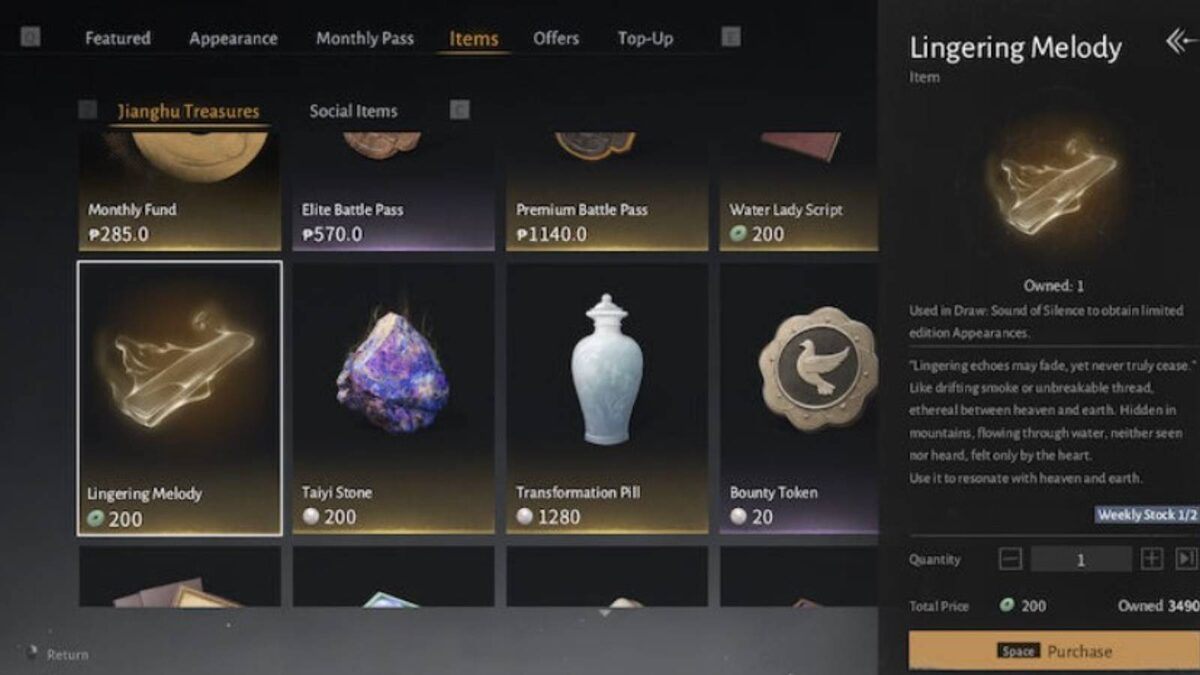This screenshot has width=1200, height=675.
Task: Go to the Monthly Pass tab
Action: (364, 39)
